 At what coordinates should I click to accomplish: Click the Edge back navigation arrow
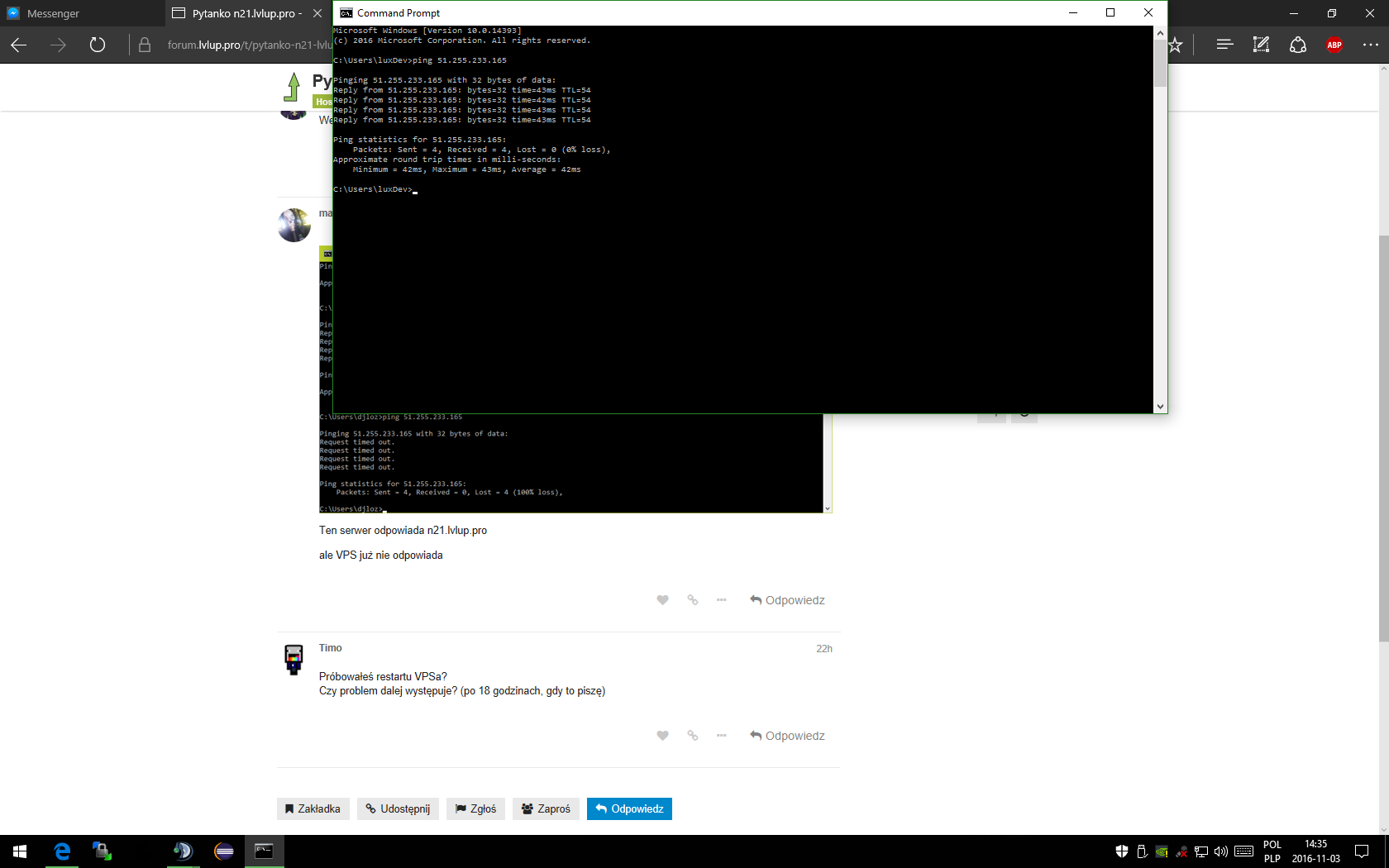click(x=19, y=45)
